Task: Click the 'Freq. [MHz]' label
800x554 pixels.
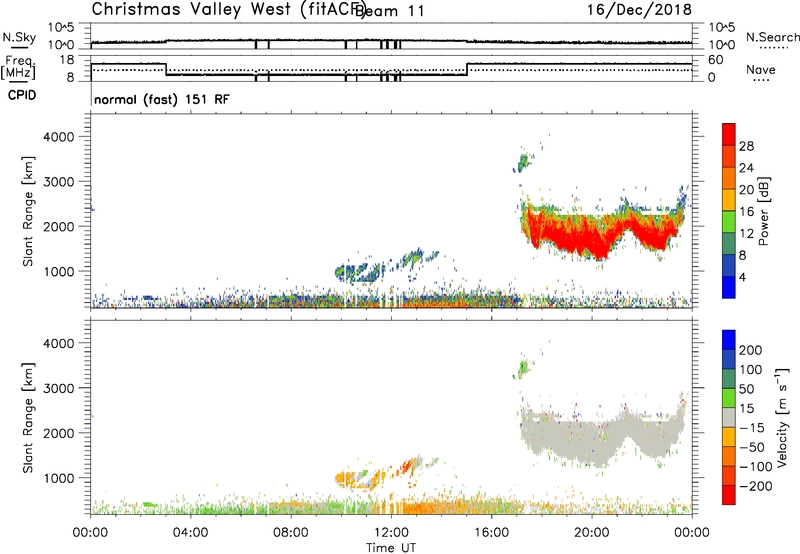Action: pyautogui.click(x=19, y=67)
